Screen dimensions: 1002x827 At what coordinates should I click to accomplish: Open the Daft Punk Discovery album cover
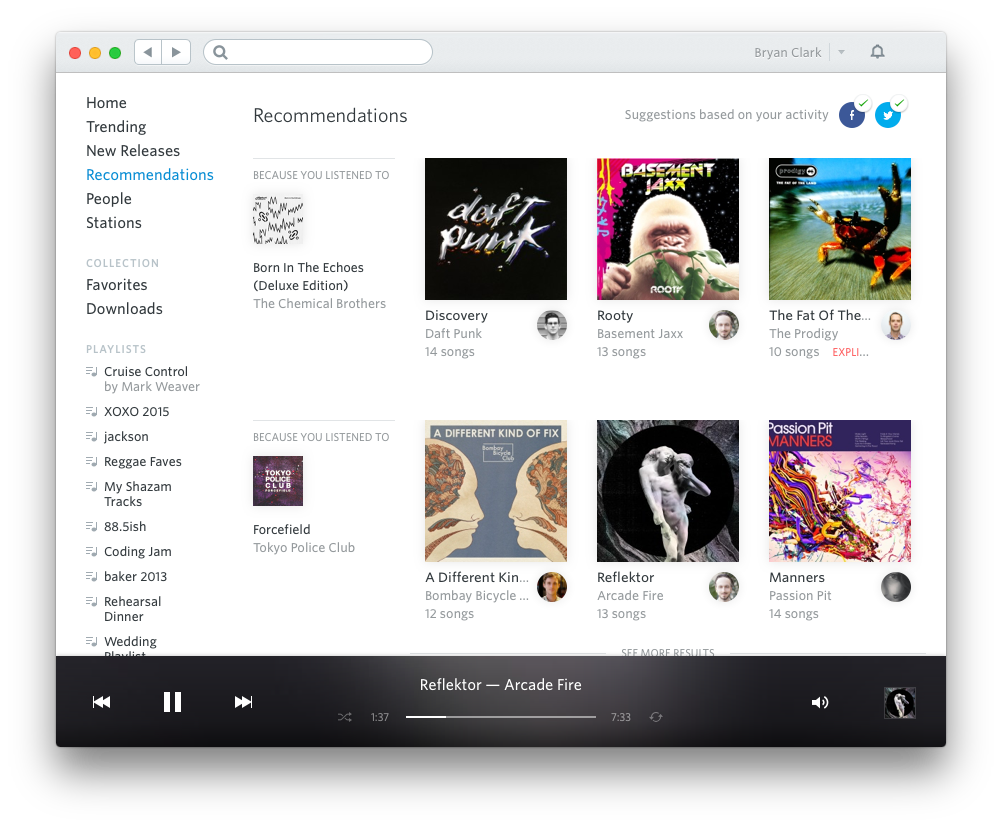496,229
